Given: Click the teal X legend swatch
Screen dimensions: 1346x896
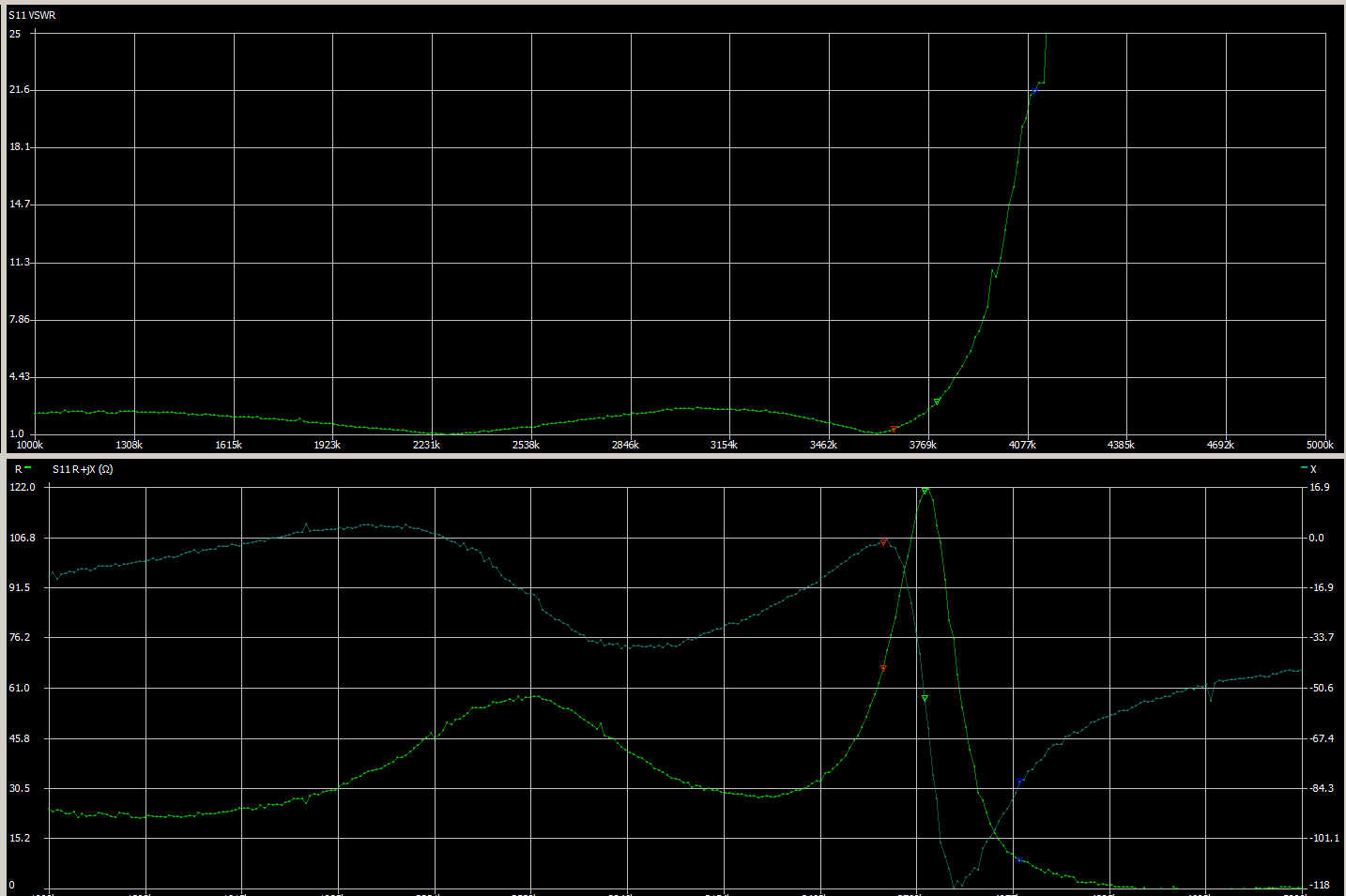Looking at the screenshot, I should coord(1304,468).
